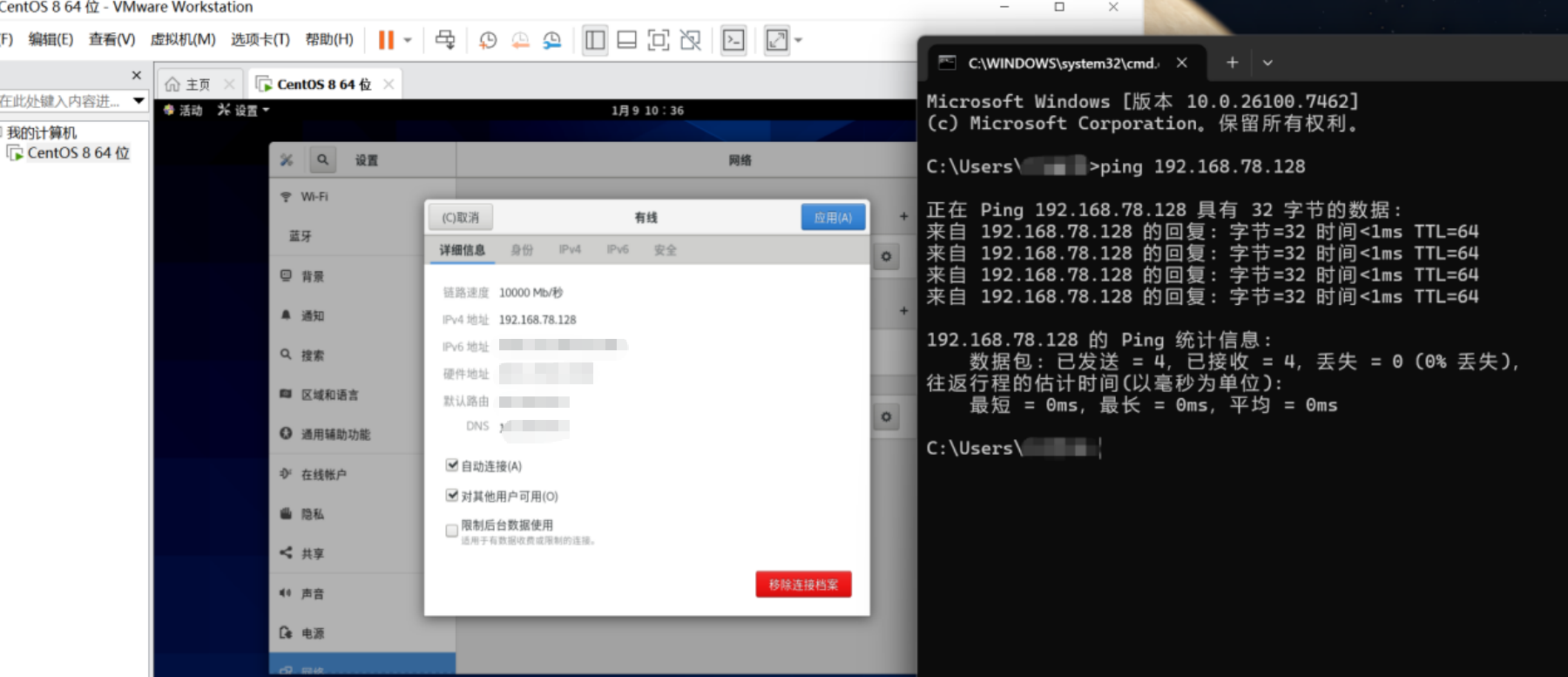This screenshot has height=677, width=1568.
Task: Switch to Unity mode in VMware
Action: [x=691, y=40]
